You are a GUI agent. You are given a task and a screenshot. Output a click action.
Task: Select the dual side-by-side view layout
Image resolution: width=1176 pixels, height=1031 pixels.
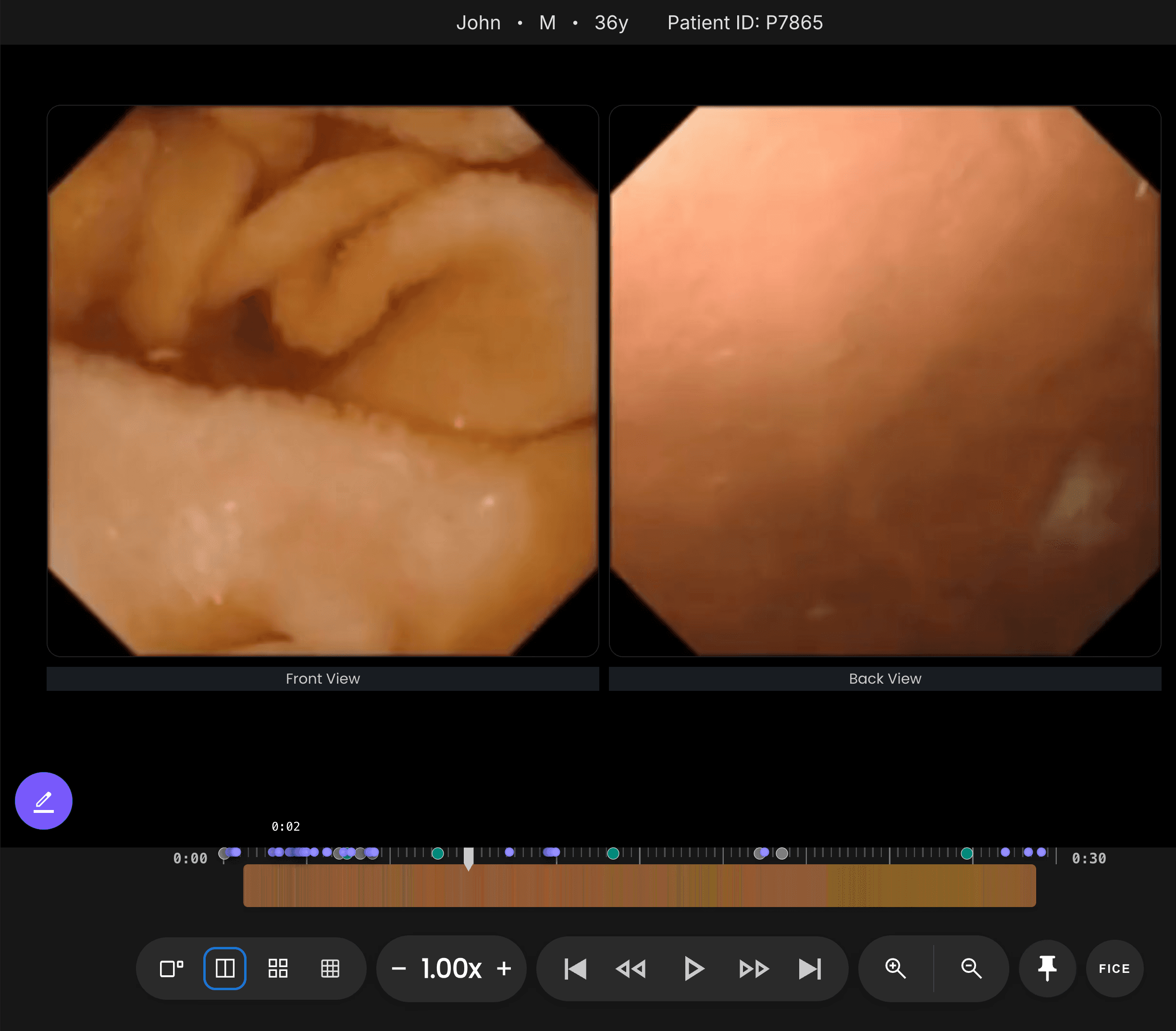point(225,969)
